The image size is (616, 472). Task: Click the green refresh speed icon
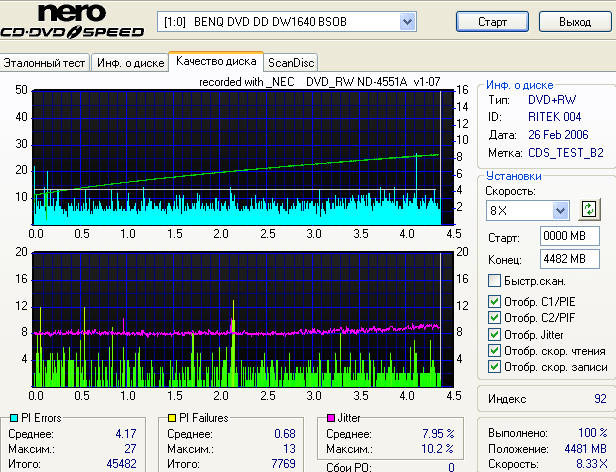(589, 210)
